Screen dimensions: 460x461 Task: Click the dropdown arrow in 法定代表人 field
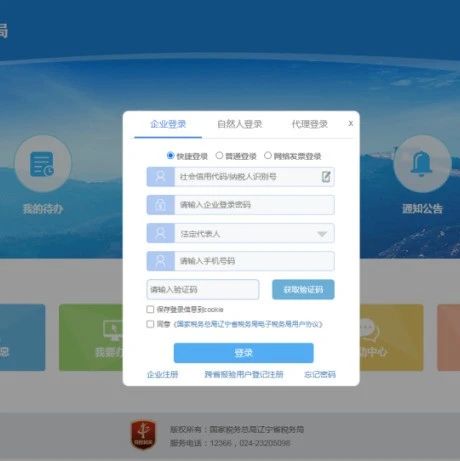(x=322, y=234)
